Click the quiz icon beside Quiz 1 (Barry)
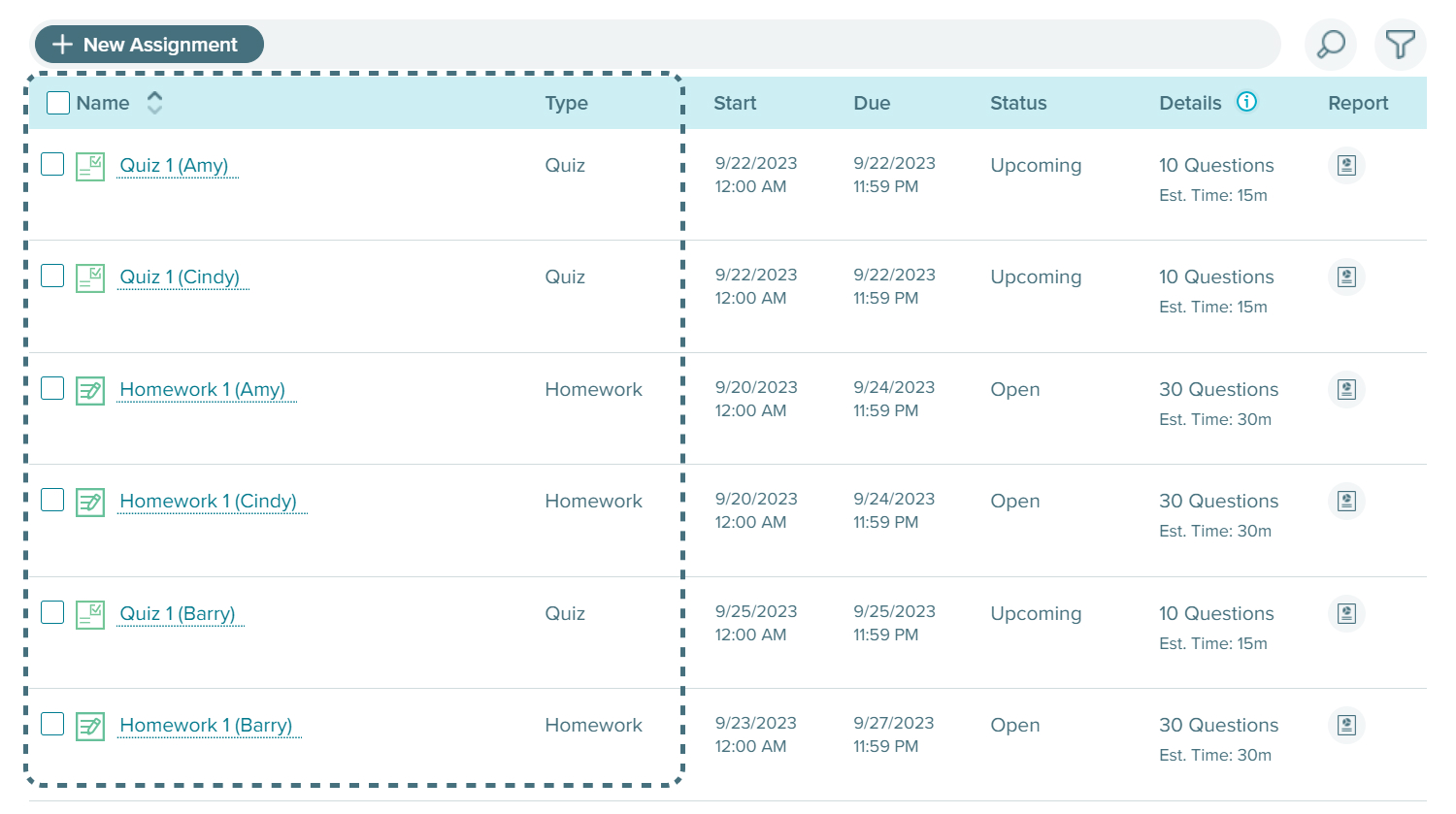This screenshot has width=1456, height=814. (x=90, y=615)
